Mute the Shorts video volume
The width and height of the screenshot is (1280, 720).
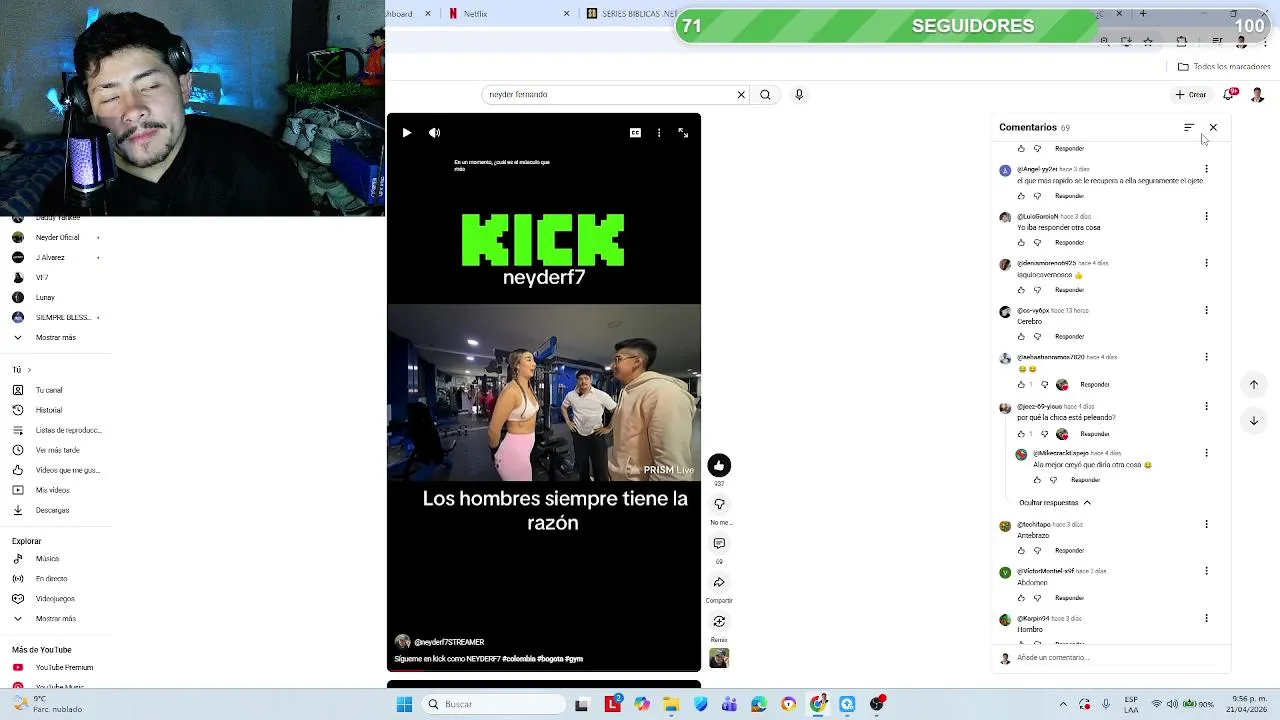[x=434, y=132]
